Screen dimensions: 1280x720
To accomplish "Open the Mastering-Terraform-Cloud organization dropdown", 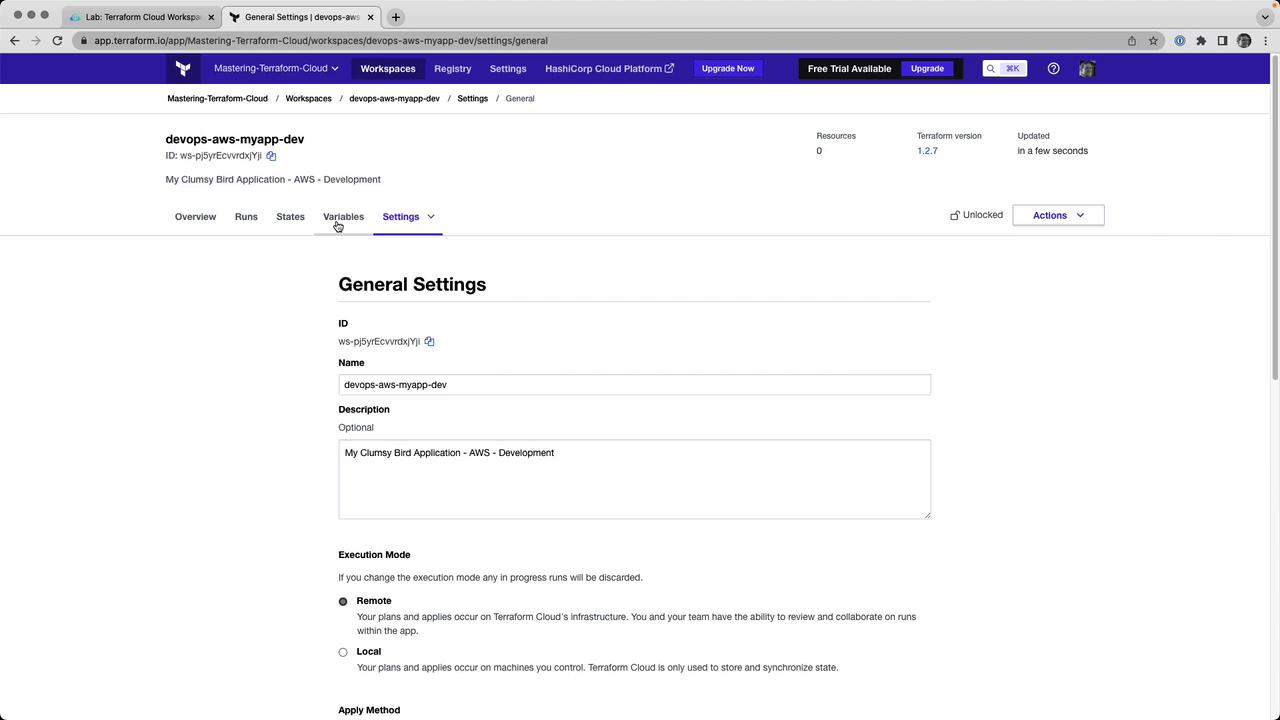I will pyautogui.click(x=276, y=69).
